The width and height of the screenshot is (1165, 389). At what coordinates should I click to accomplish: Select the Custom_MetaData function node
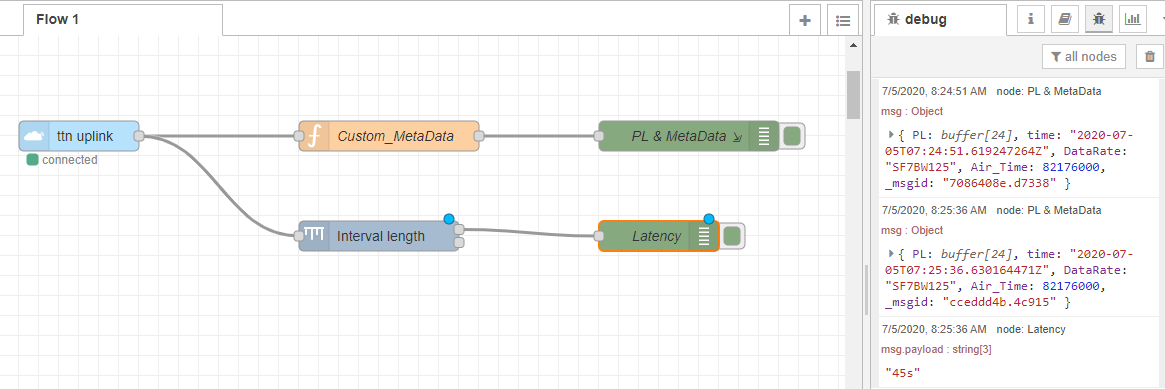click(389, 136)
